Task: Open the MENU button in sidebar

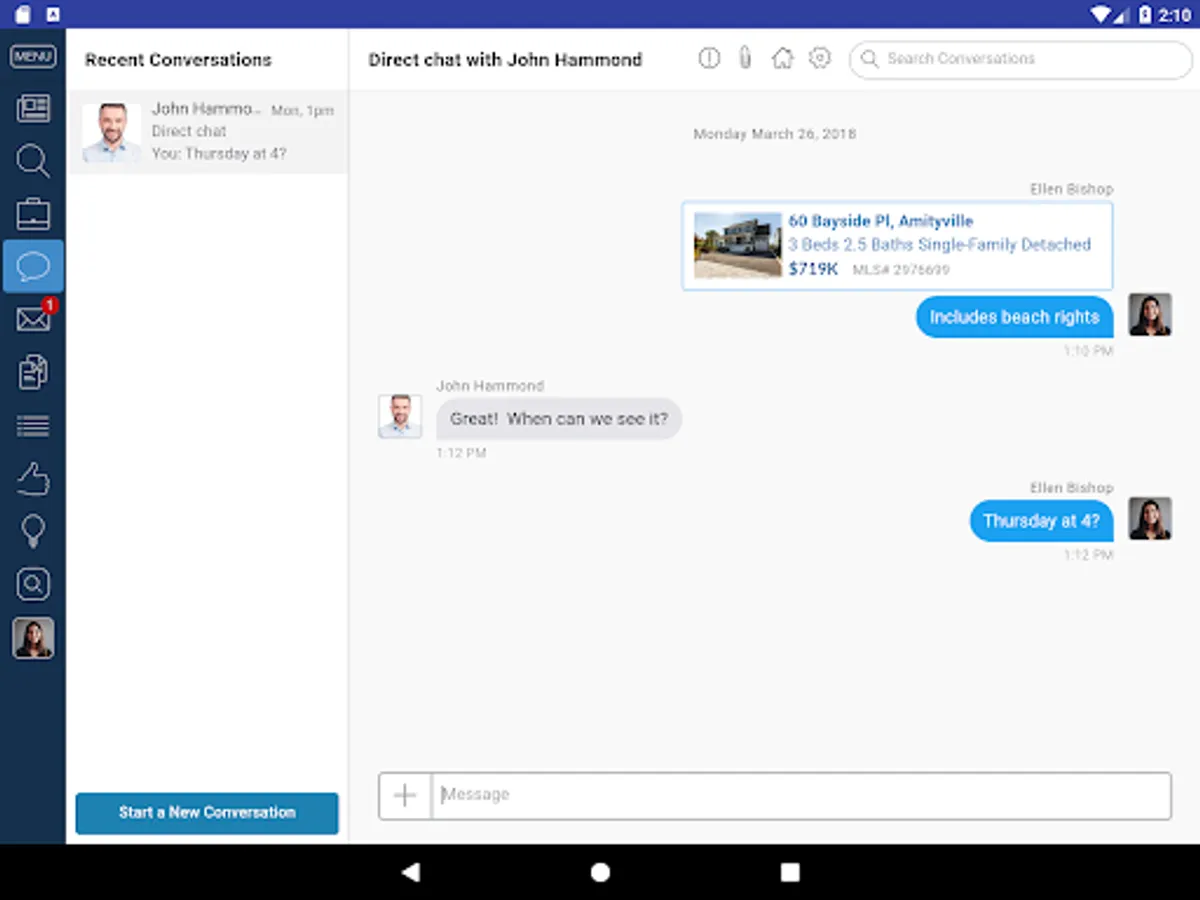Action: (x=32, y=57)
